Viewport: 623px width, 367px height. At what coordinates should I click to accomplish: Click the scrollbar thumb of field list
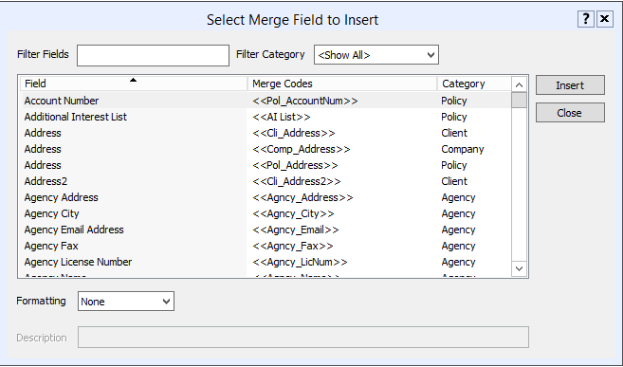point(519,100)
